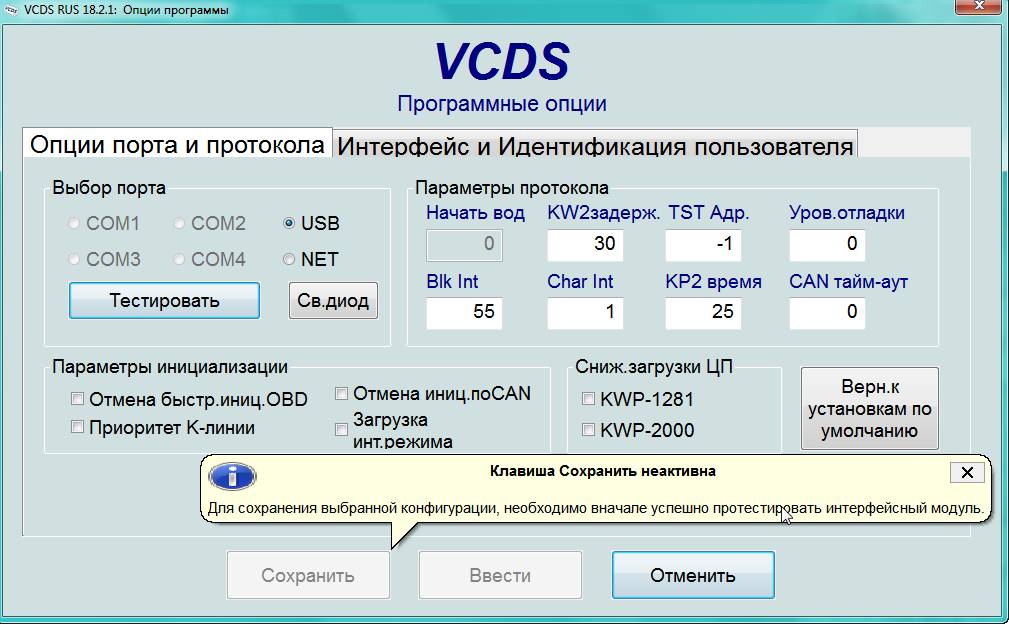Viewport: 1009px width, 624px height.
Task: Open the Опции порта и протокола tab
Action: click(177, 144)
